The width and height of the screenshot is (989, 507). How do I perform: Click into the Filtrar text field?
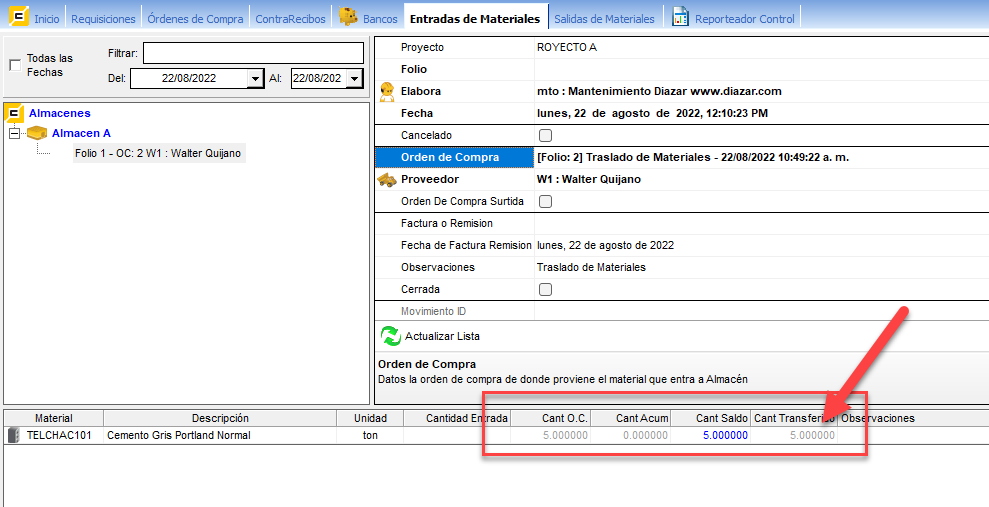click(x=254, y=53)
